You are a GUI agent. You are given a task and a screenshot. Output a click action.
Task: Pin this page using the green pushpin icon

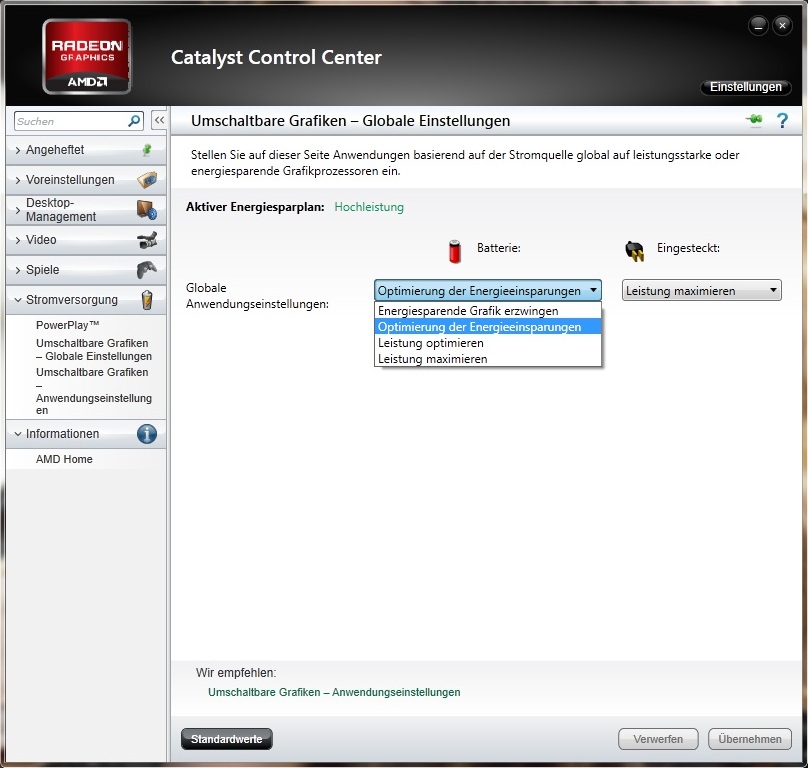(754, 120)
